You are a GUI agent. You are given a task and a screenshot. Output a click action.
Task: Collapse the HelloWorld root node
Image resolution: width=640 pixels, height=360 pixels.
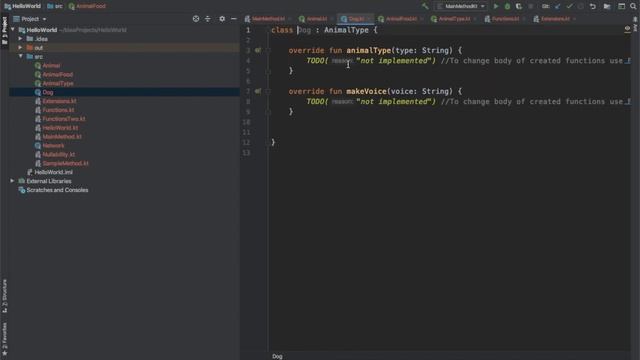[x=13, y=30]
